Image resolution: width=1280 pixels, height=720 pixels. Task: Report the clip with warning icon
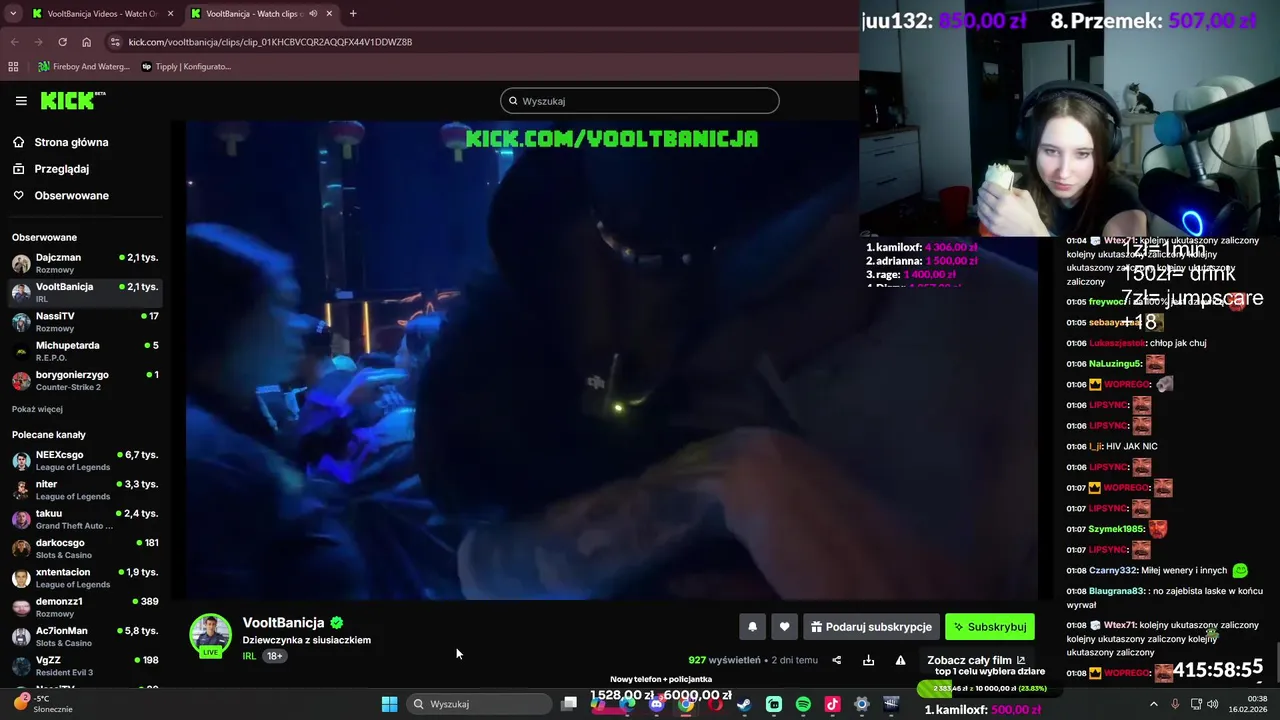coord(900,660)
